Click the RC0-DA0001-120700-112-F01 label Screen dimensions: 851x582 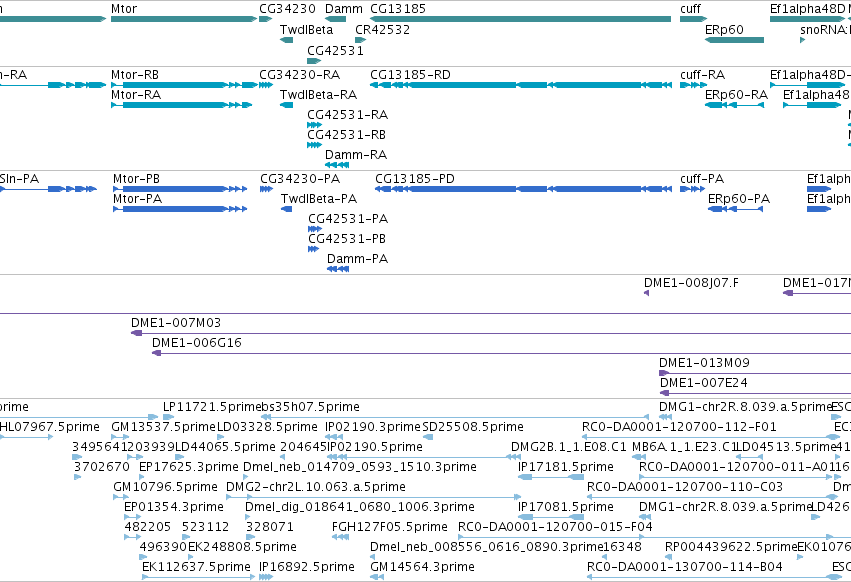pyautogui.click(x=679, y=427)
